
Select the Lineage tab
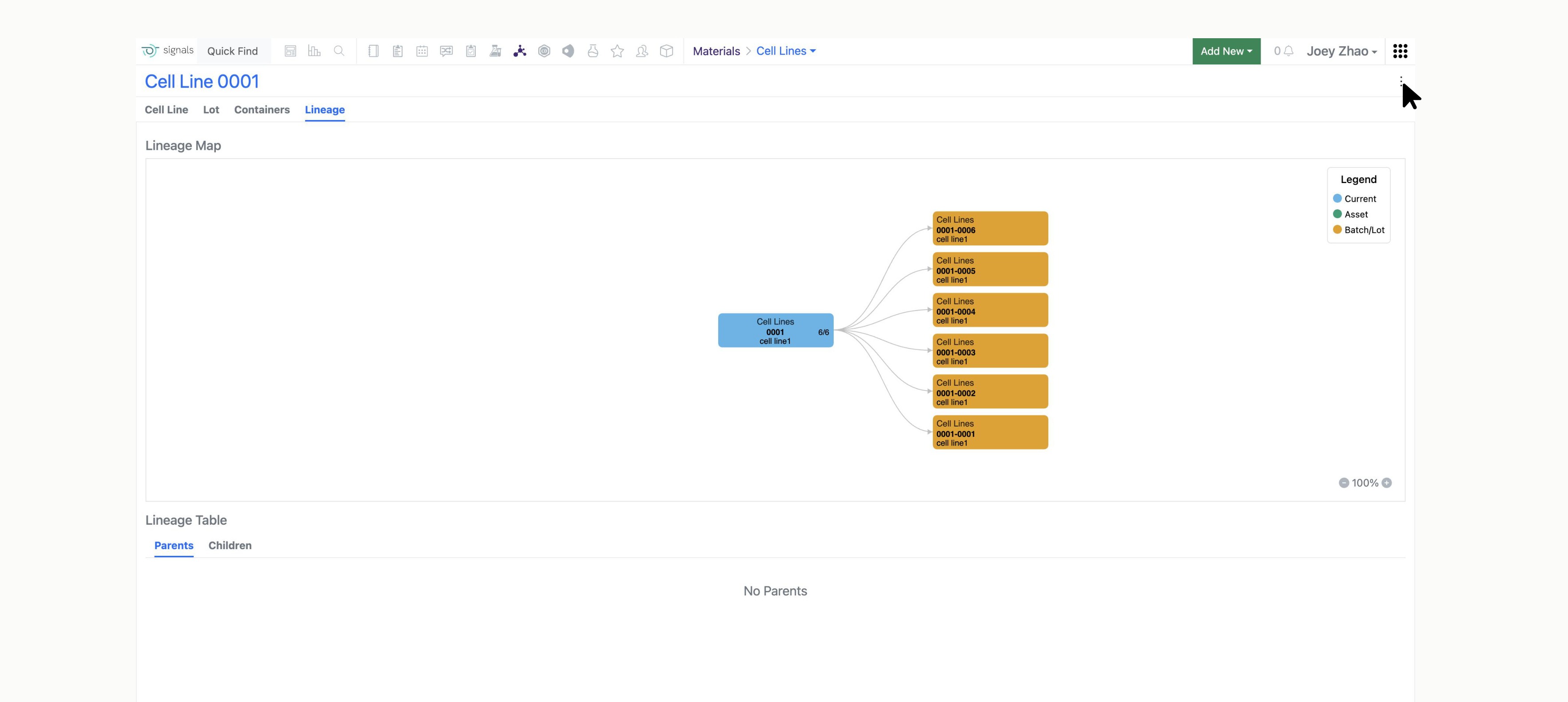(324, 110)
